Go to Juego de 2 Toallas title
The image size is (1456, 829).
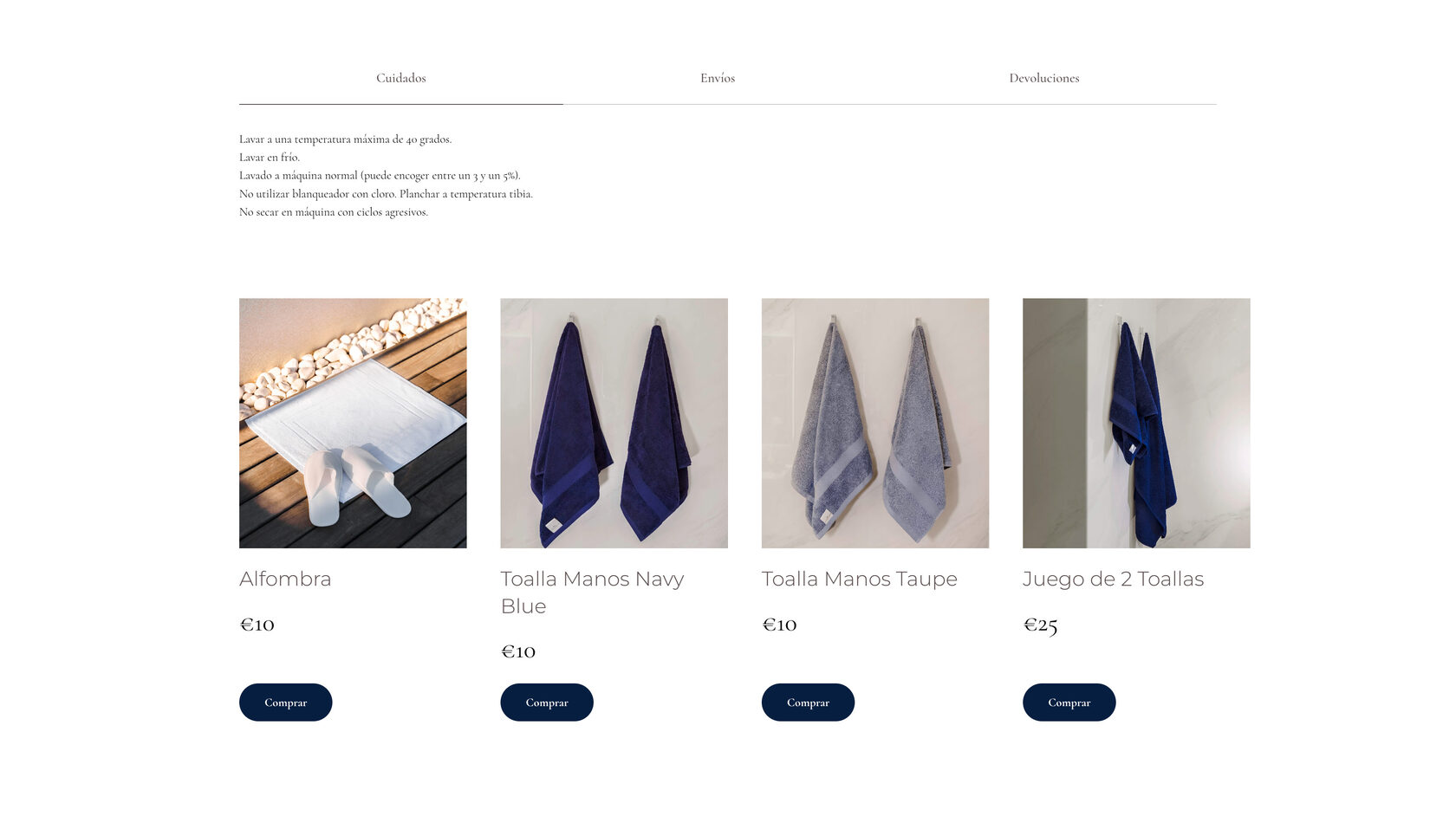click(x=1114, y=579)
